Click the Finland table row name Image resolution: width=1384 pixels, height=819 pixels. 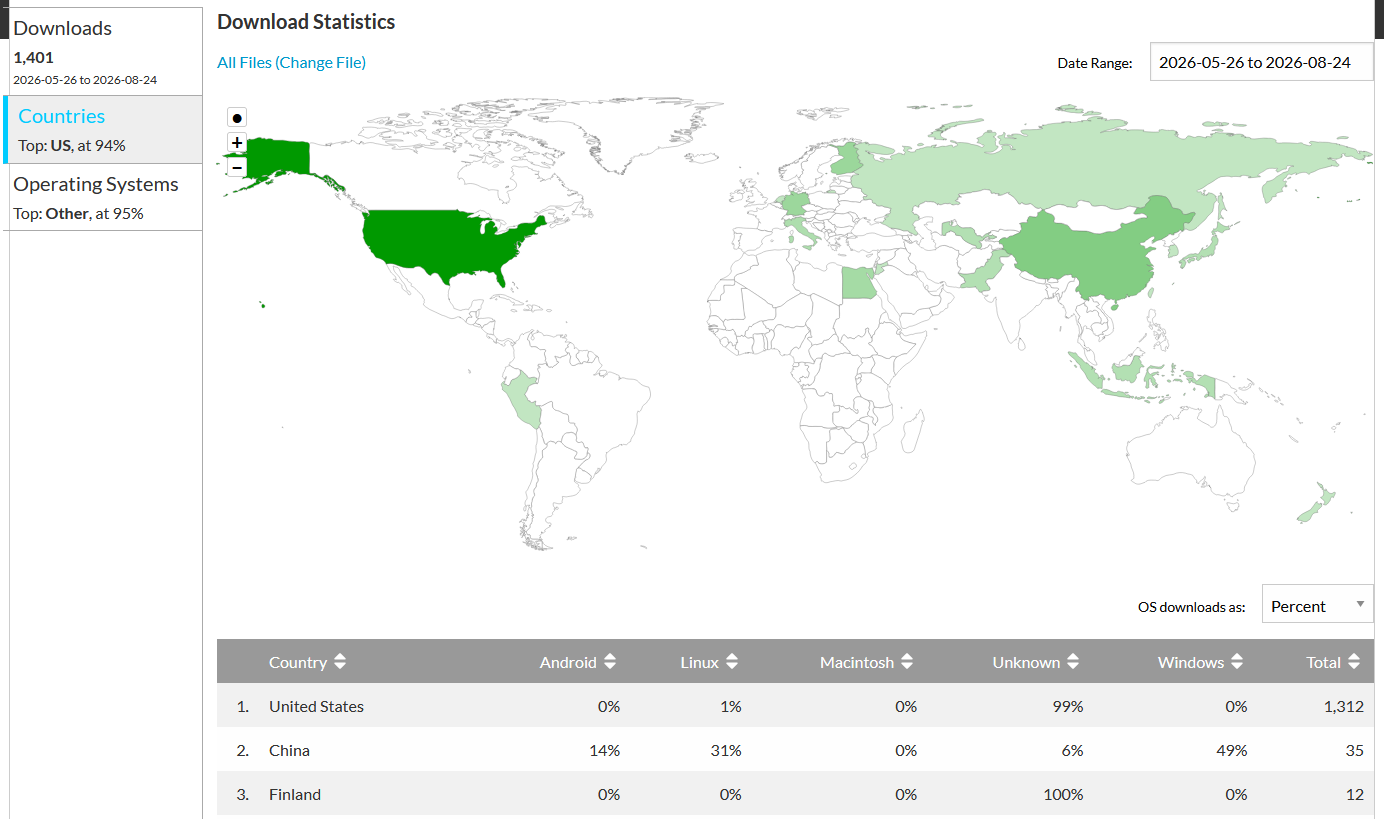pyautogui.click(x=295, y=794)
